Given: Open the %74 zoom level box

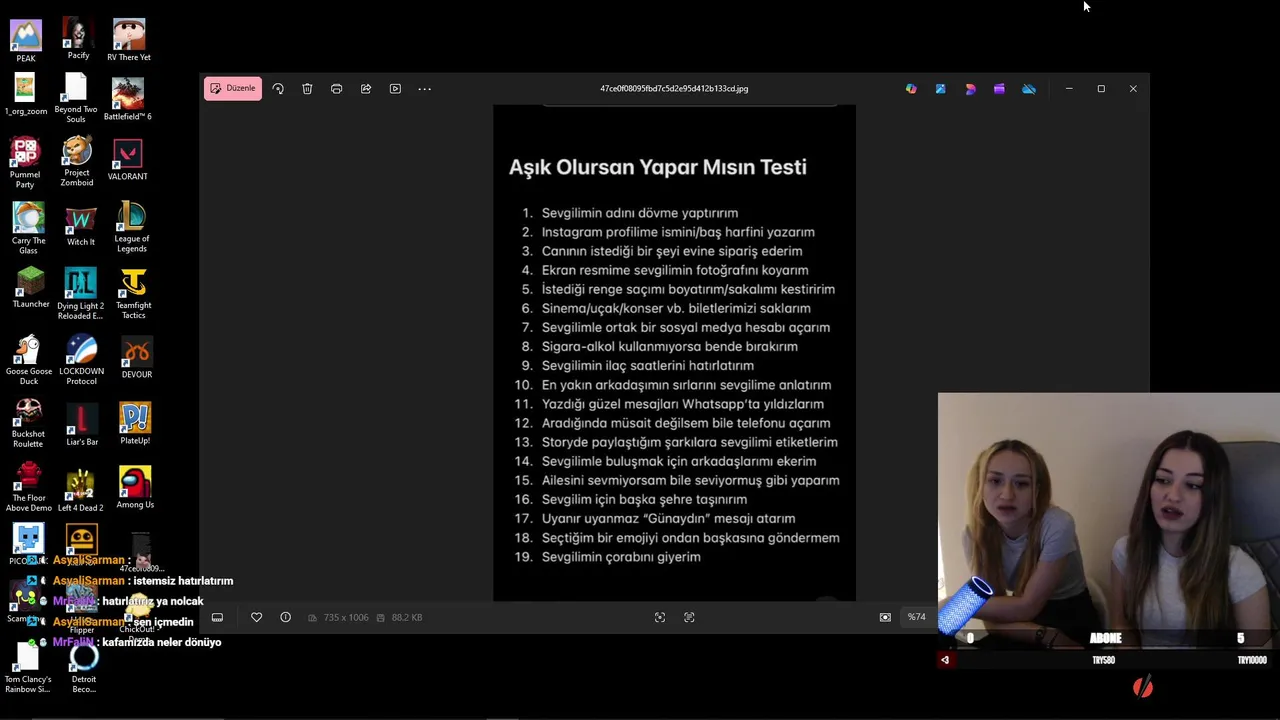Looking at the screenshot, I should (x=916, y=617).
